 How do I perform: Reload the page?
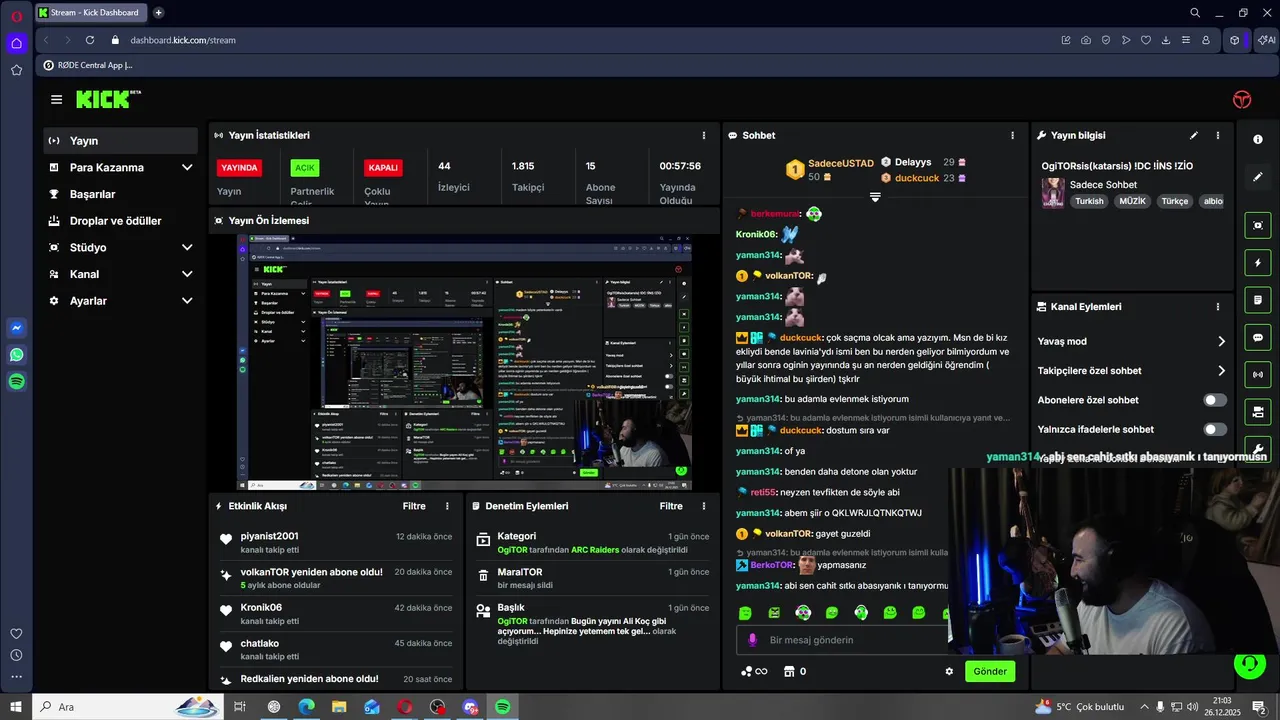click(x=90, y=40)
